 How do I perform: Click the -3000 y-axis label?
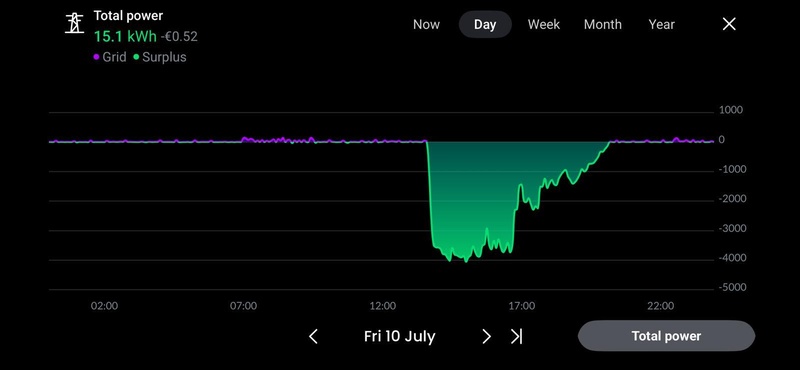point(732,229)
